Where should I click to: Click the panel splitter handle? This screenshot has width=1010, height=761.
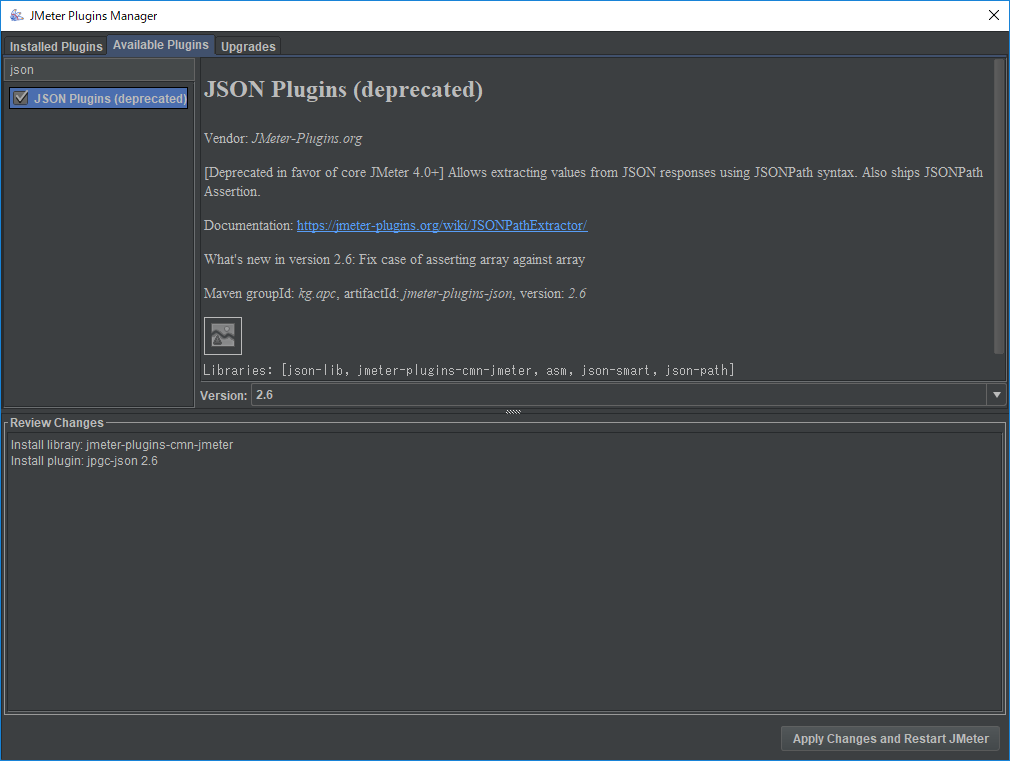click(x=513, y=411)
